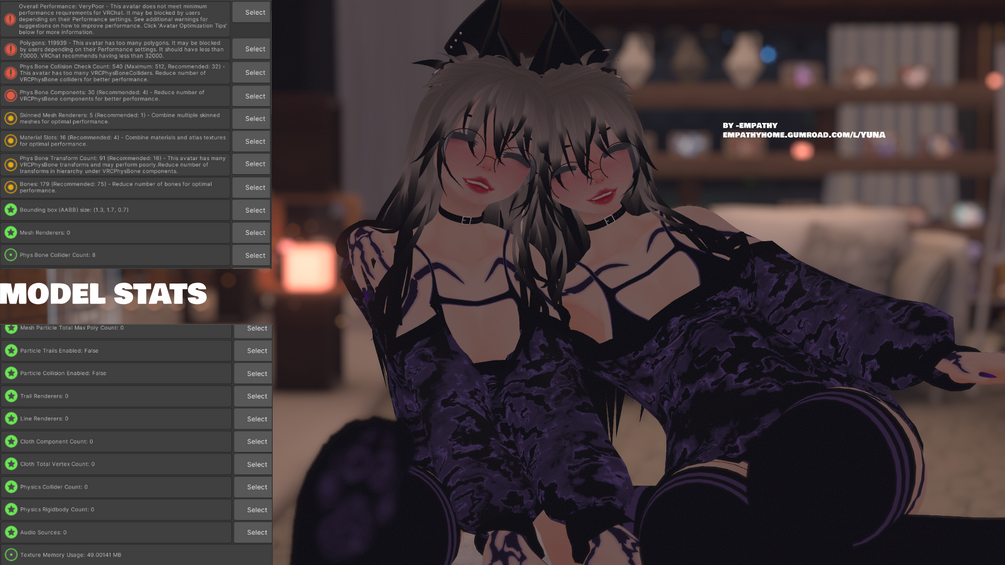Click Select on the Trail Renderers row

[x=253, y=396]
